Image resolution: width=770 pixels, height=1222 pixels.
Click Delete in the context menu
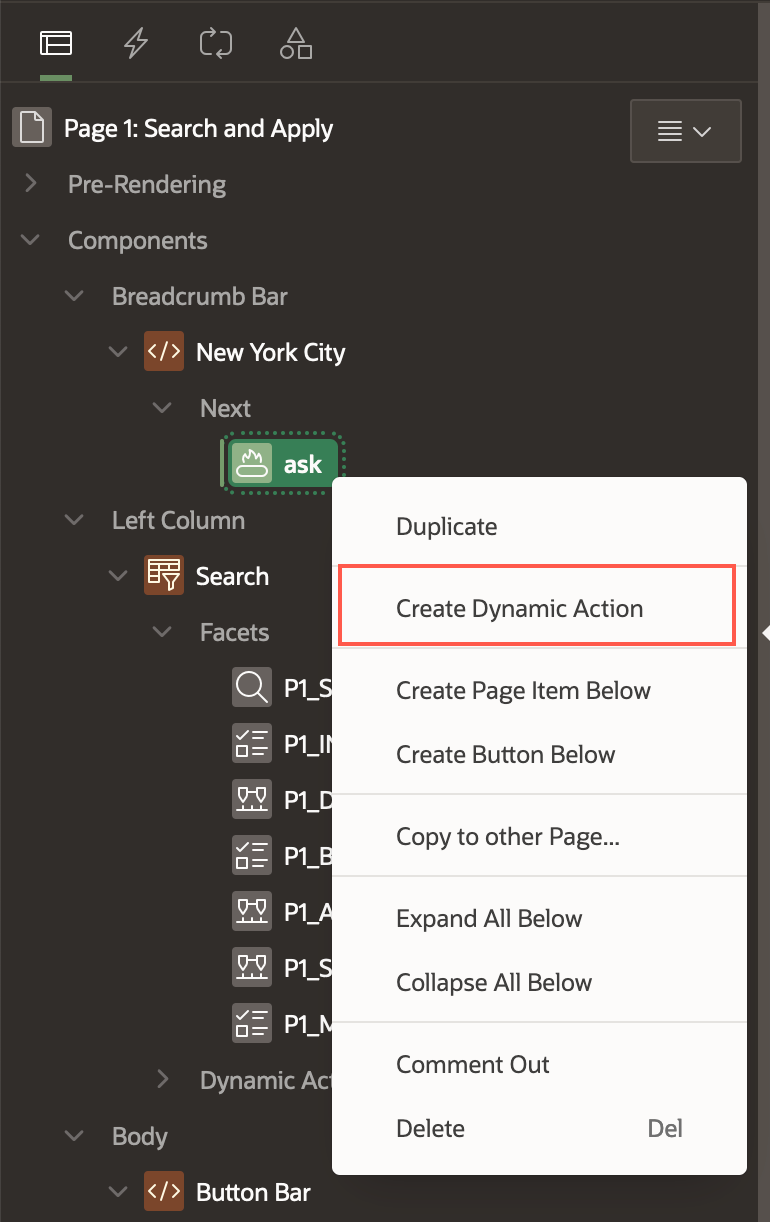click(x=430, y=1128)
